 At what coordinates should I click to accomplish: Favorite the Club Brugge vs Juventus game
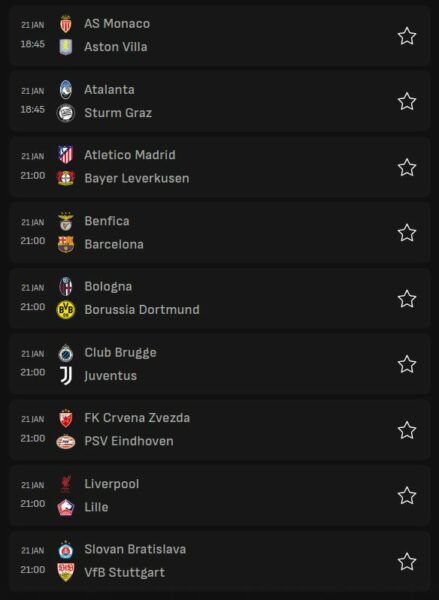click(406, 364)
